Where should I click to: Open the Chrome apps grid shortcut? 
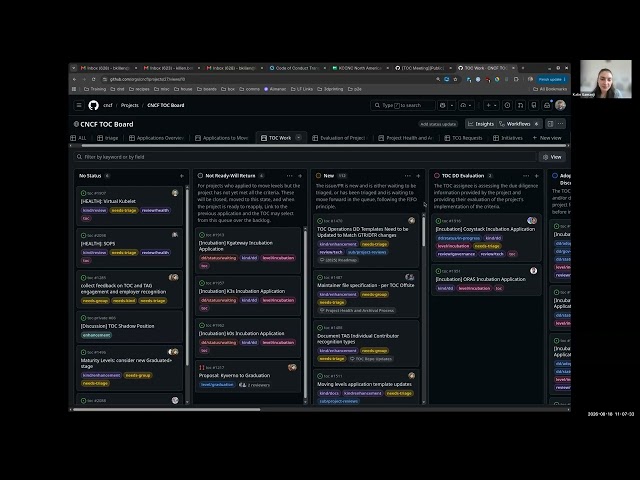pos(74,89)
